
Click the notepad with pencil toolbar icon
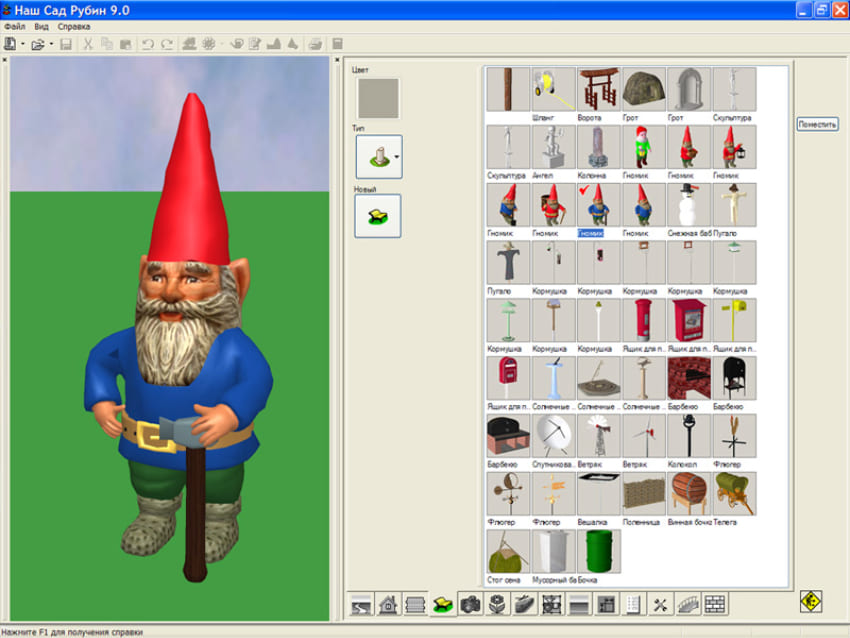255,44
